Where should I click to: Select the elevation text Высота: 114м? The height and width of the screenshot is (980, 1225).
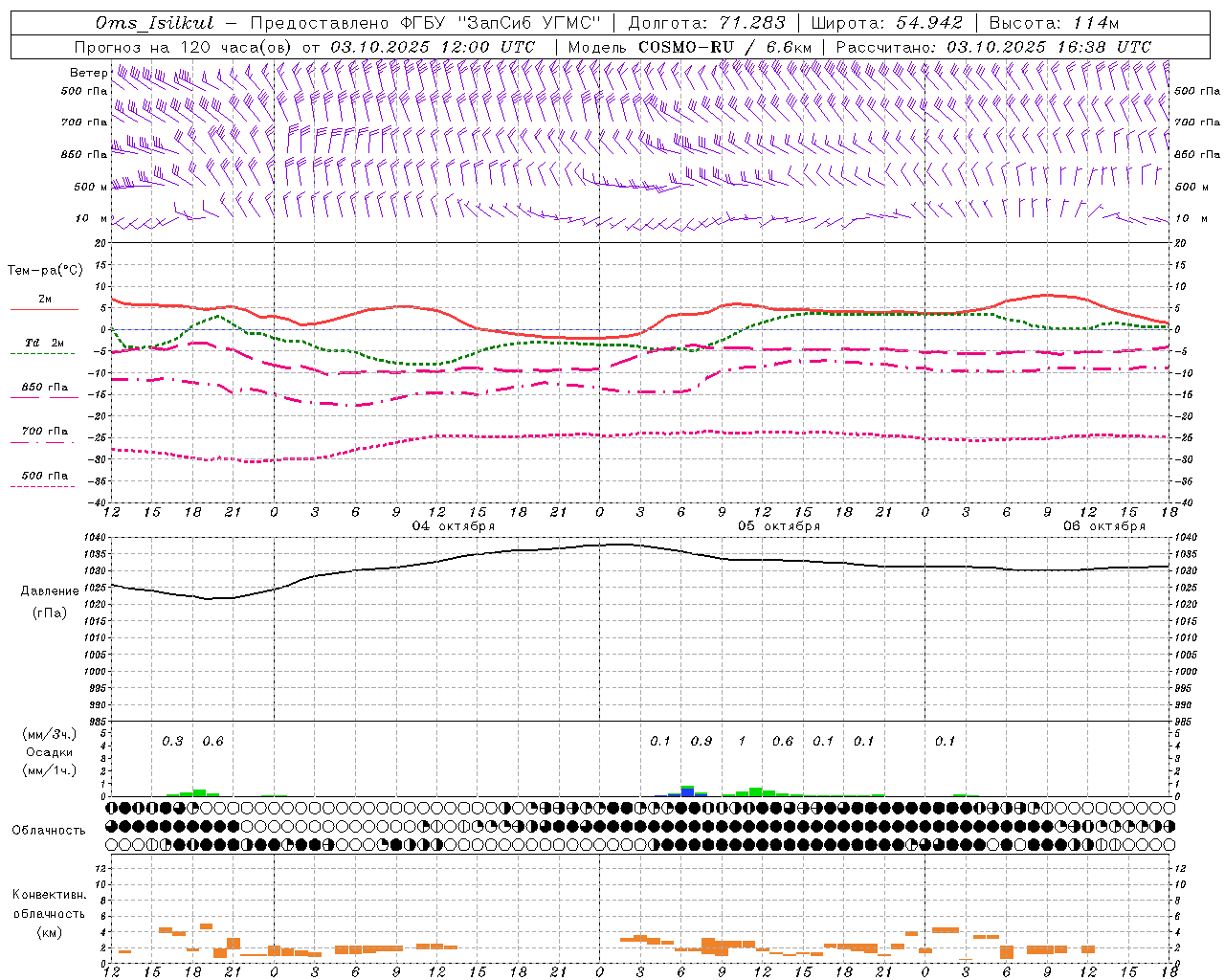(x=1054, y=23)
